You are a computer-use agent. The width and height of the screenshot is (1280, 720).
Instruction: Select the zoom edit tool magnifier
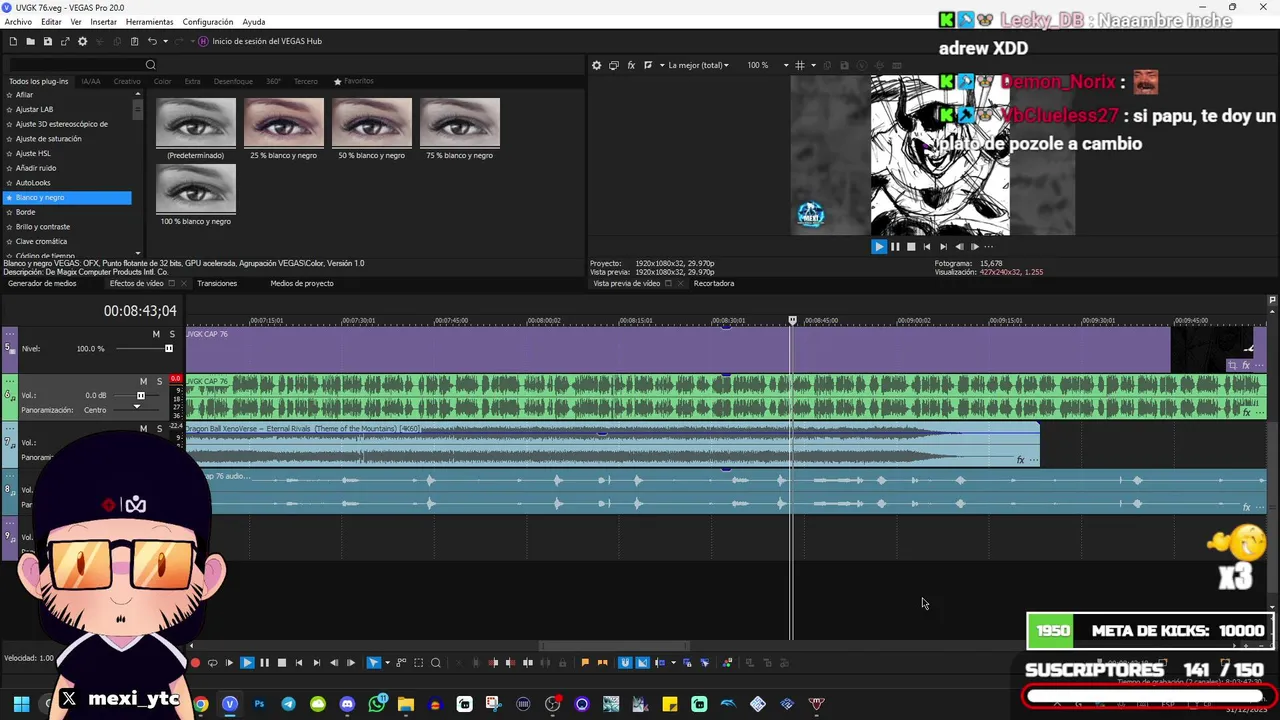coord(435,662)
